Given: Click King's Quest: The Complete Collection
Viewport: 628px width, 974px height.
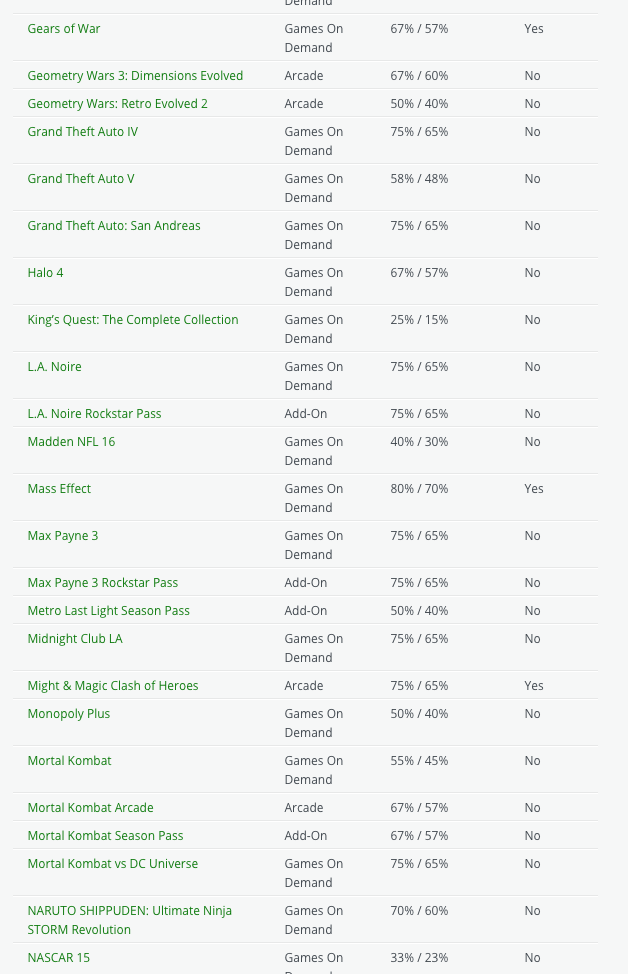Looking at the screenshot, I should click(x=133, y=320).
